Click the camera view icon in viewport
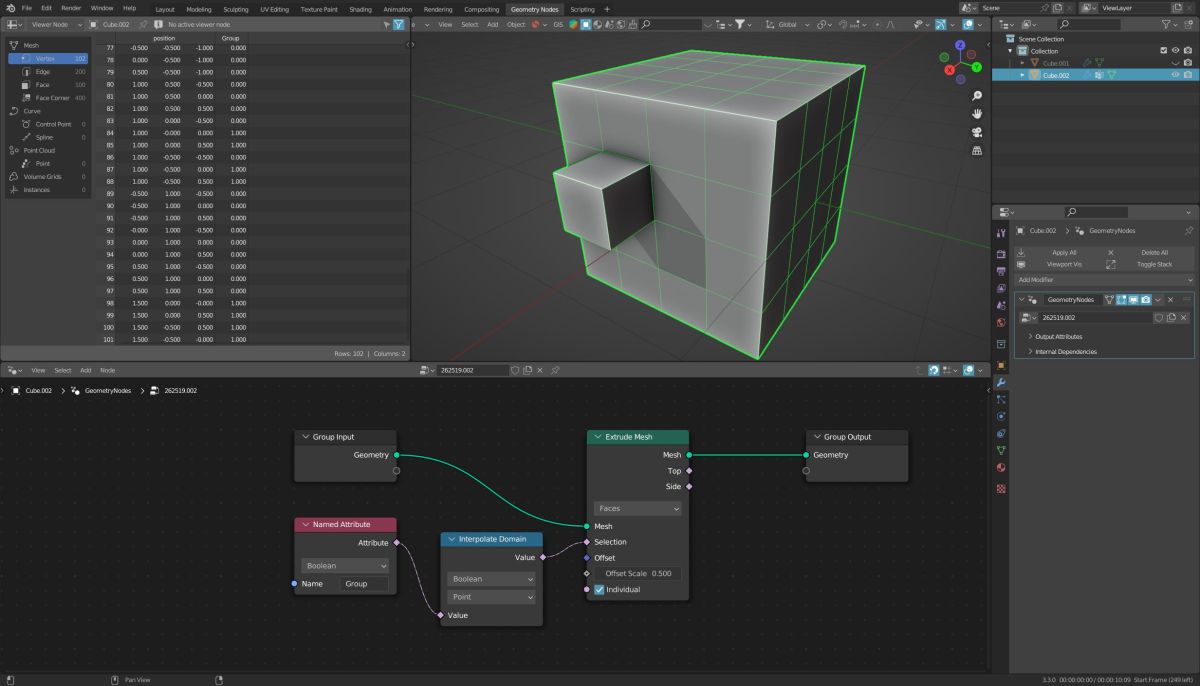 976,132
